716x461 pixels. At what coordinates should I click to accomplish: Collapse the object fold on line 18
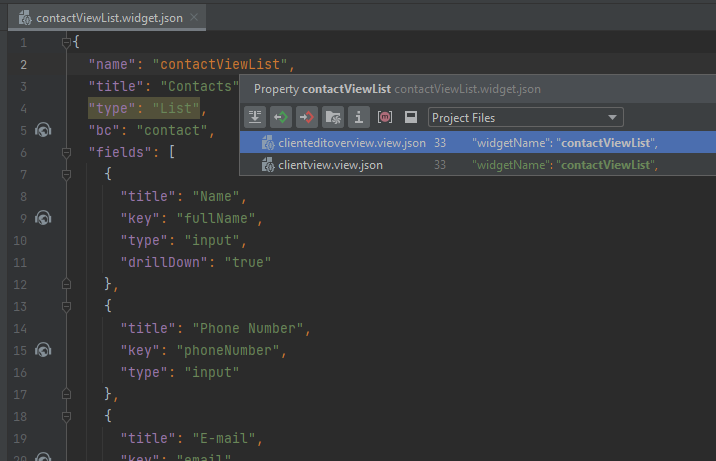(66, 416)
